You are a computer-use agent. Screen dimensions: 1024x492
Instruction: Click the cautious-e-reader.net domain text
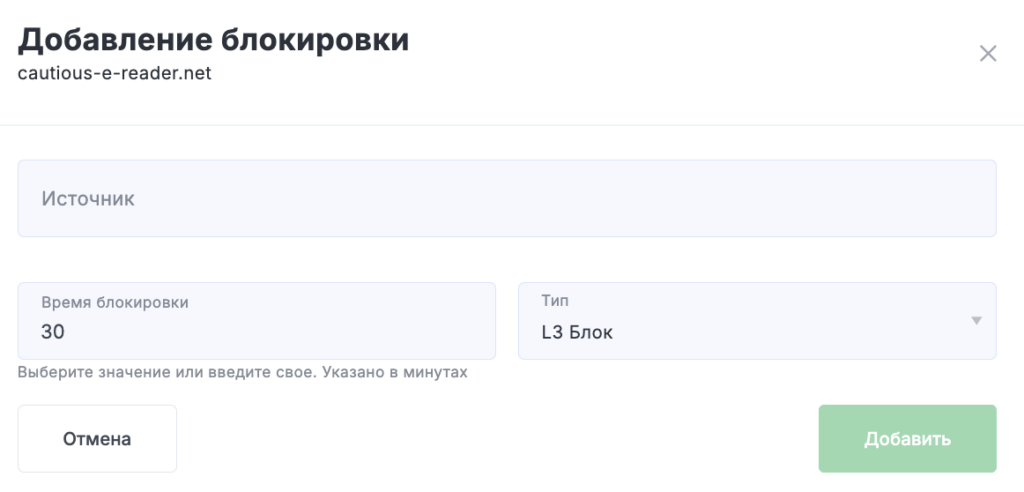tap(115, 73)
